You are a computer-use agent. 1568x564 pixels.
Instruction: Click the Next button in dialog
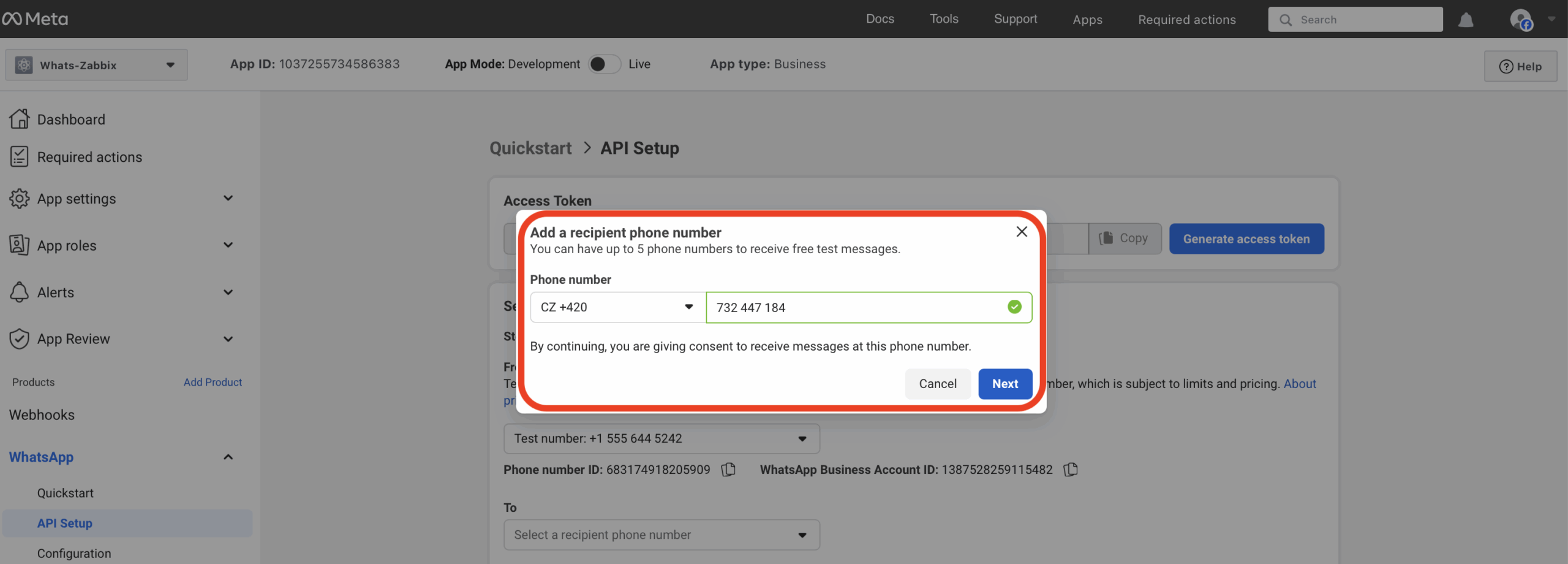(1005, 384)
